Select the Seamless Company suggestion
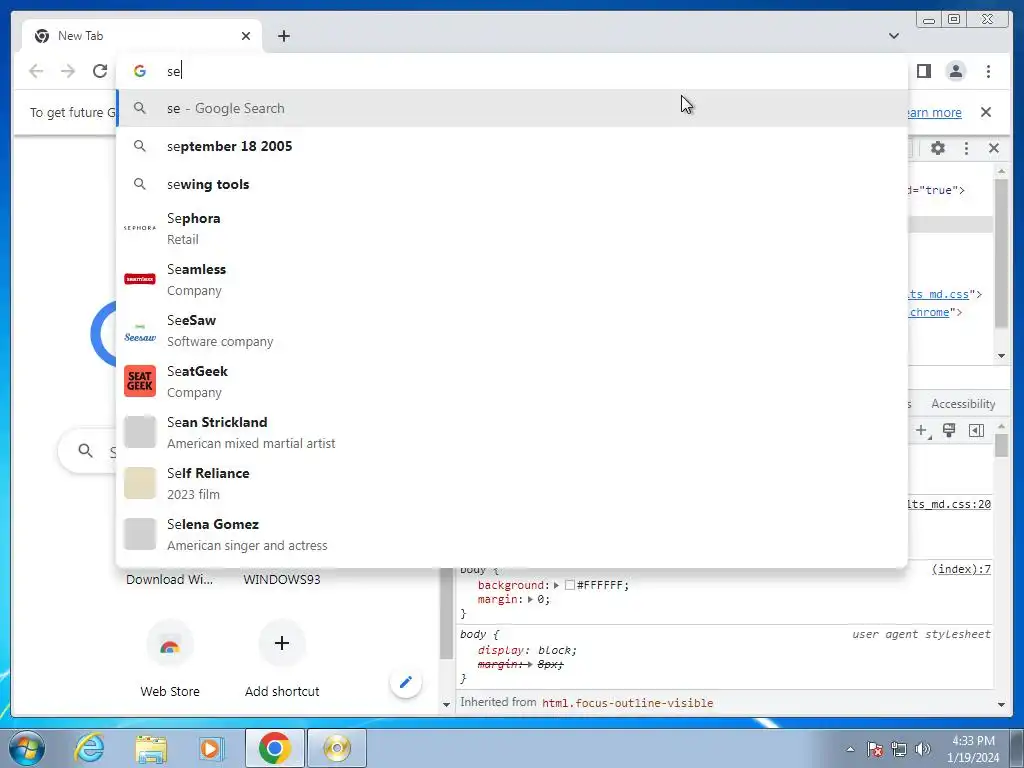This screenshot has width=1024, height=768. (x=512, y=280)
